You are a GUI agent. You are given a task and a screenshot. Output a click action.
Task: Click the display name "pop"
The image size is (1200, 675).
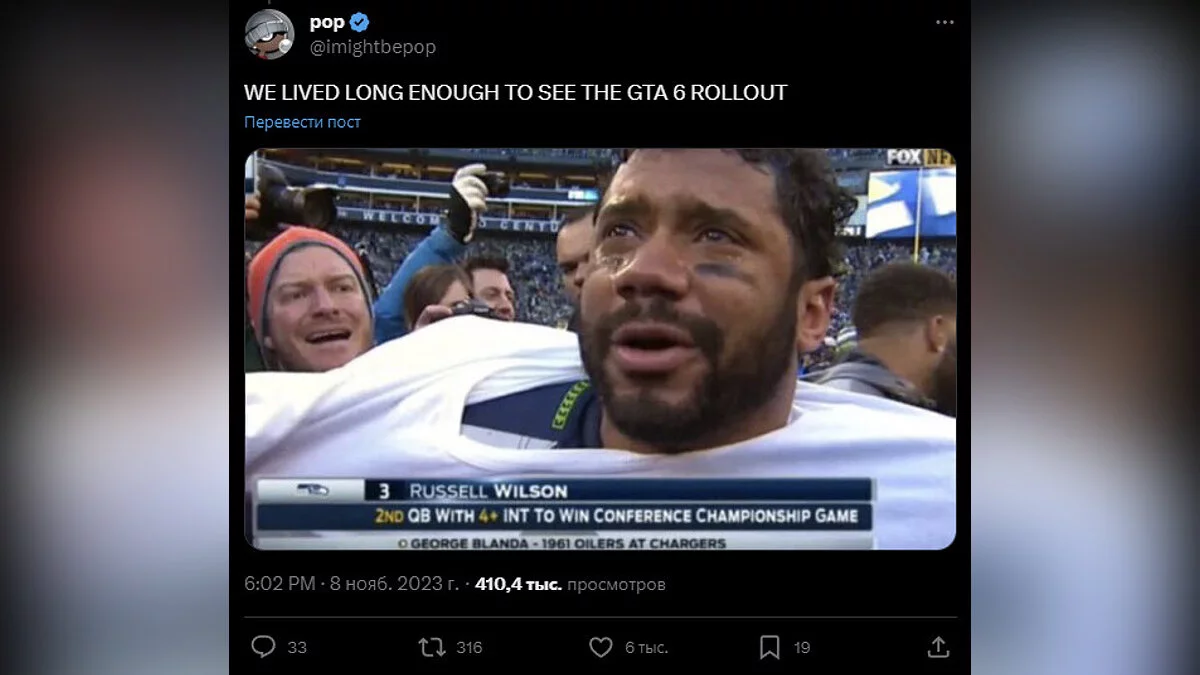327,23
